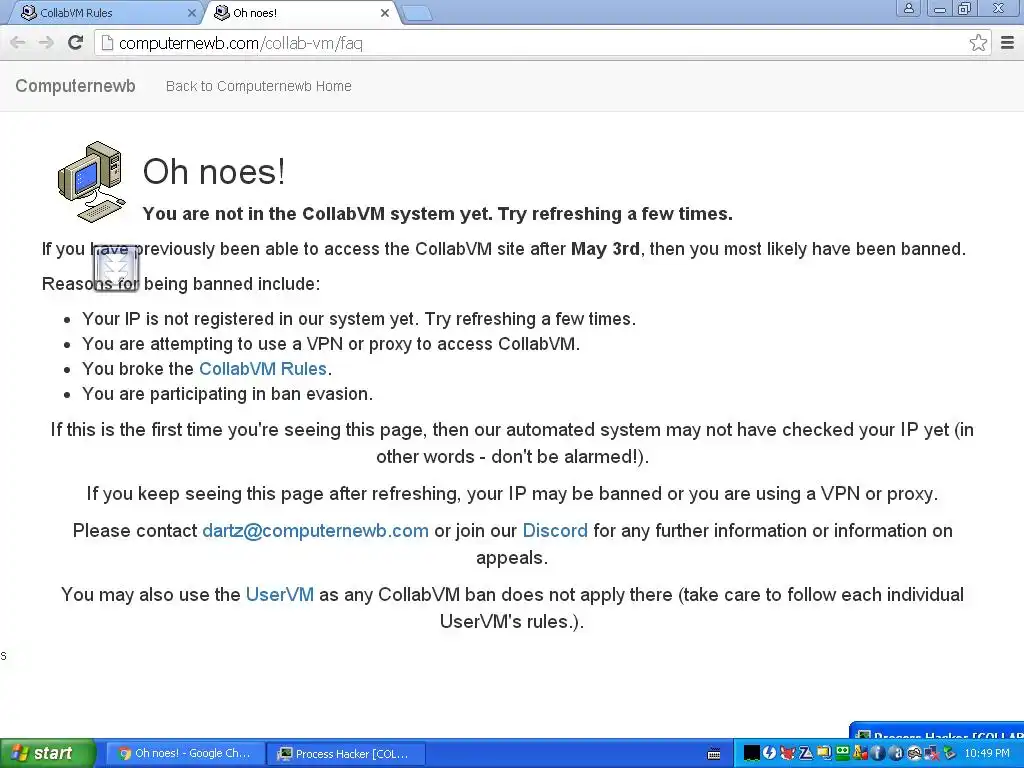
Task: Switch to the CollabVM Rules tab
Action: click(104, 12)
